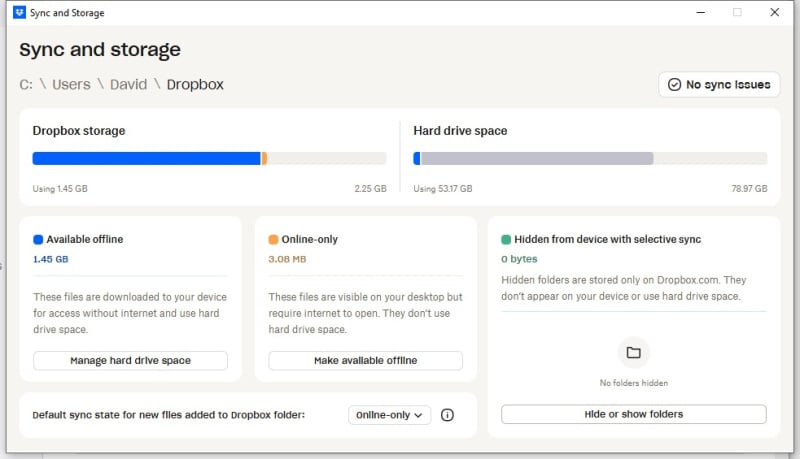The width and height of the screenshot is (800, 459).
Task: Click the 2.25 GB total storage text
Action: [370, 189]
